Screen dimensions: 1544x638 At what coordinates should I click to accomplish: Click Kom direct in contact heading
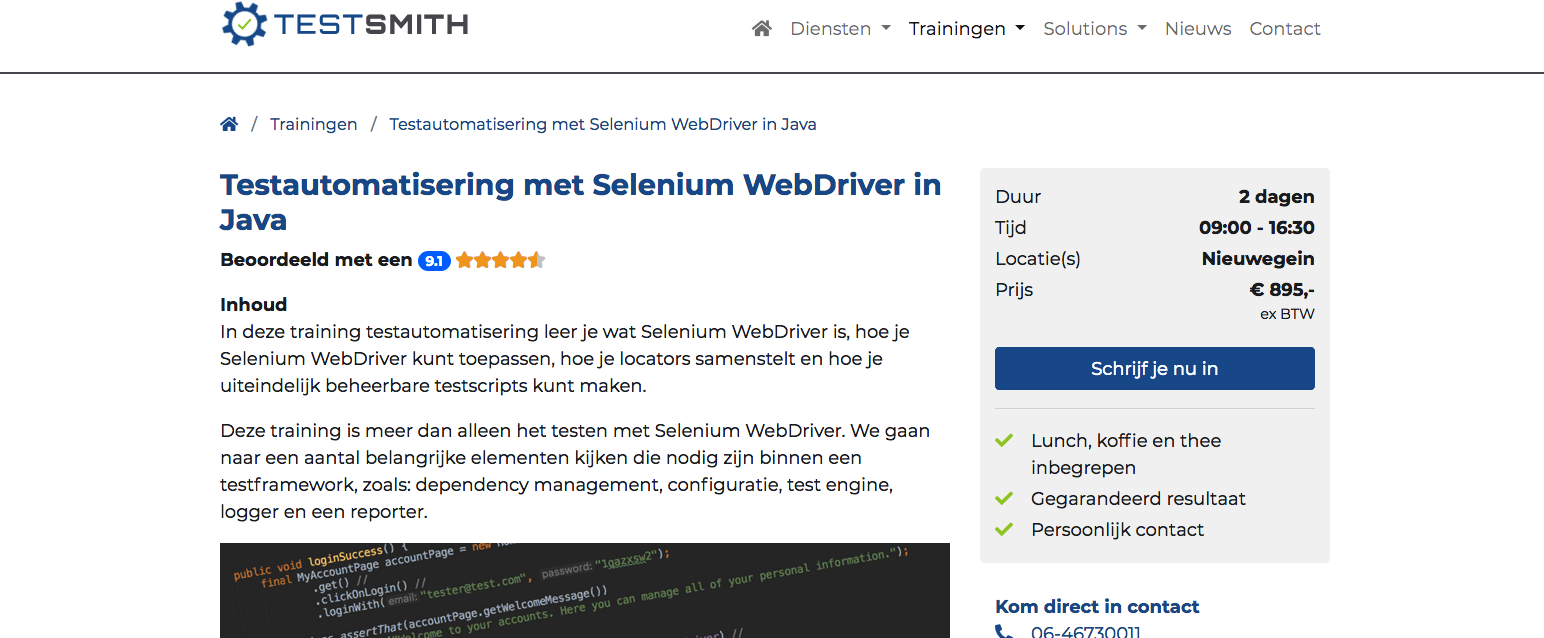click(1097, 606)
